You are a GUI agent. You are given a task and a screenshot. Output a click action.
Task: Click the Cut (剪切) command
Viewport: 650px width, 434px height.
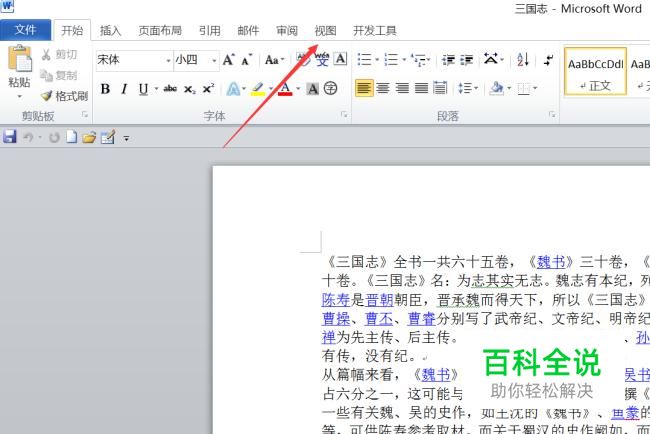59,54
